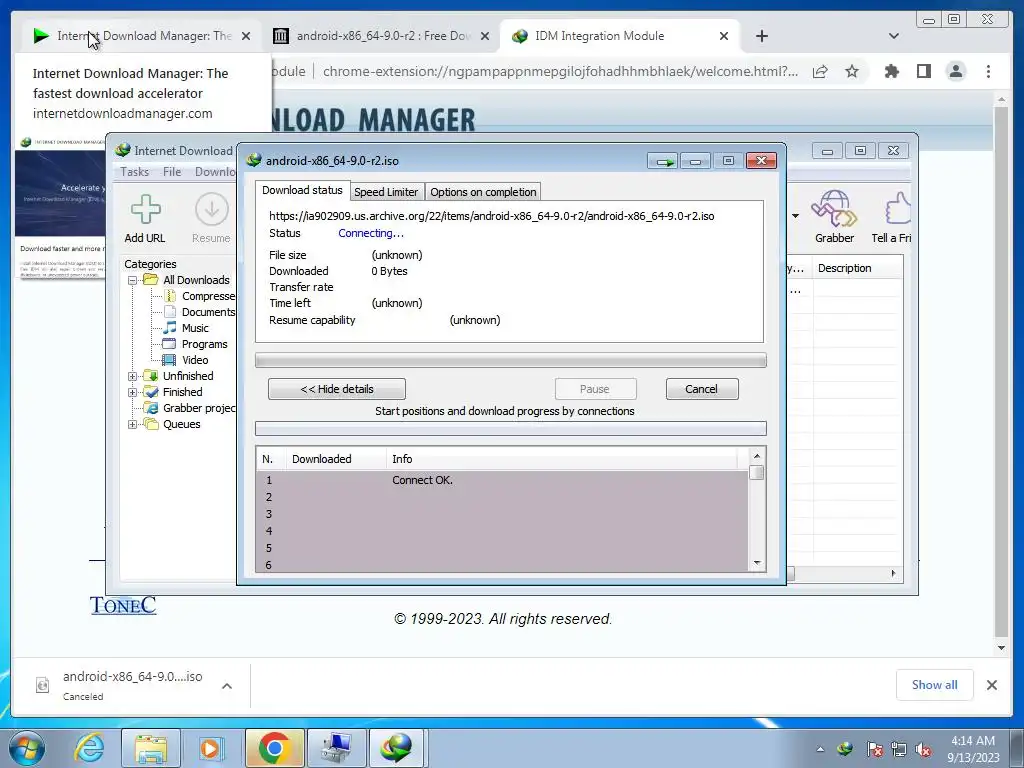
Task: Switch to the Speed Limiter tab
Action: pos(385,192)
